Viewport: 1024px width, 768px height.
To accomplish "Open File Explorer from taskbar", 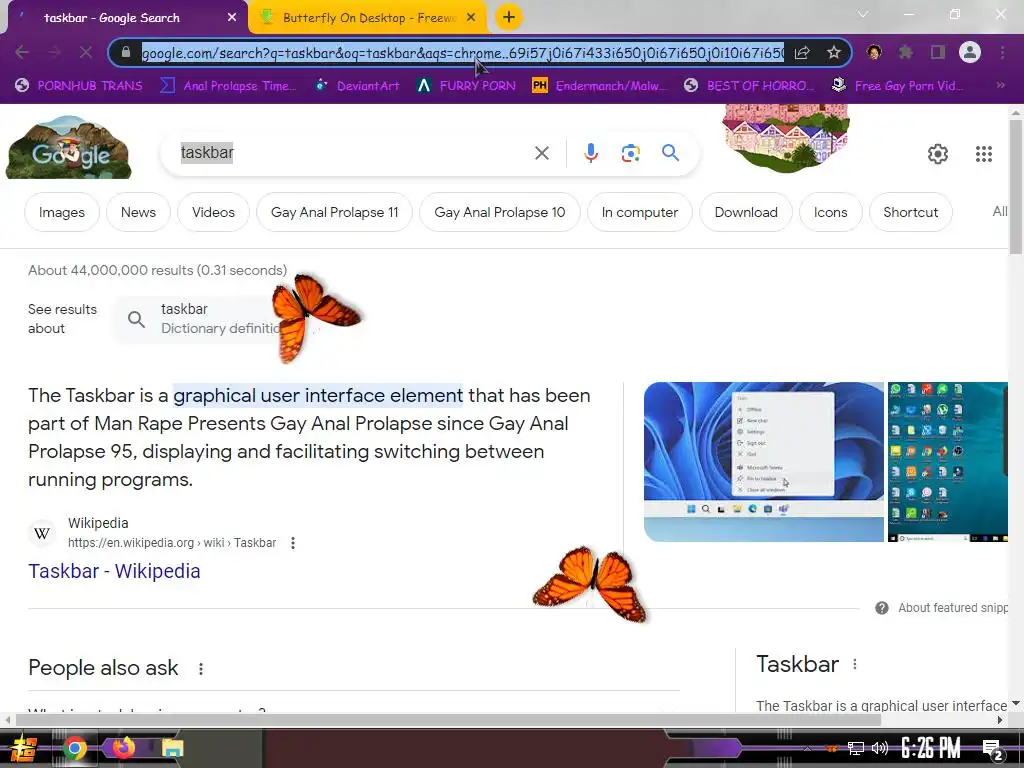I will [x=172, y=748].
